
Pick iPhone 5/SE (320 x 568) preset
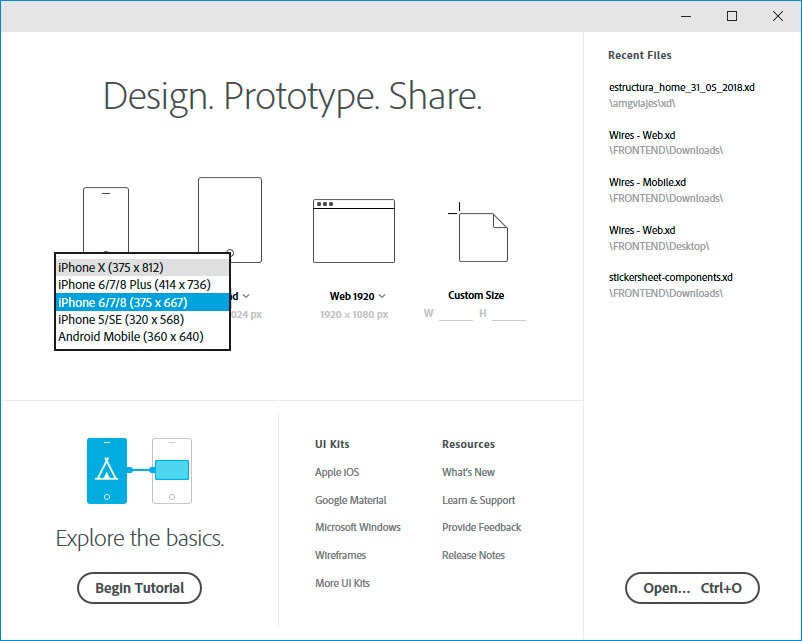click(x=142, y=320)
